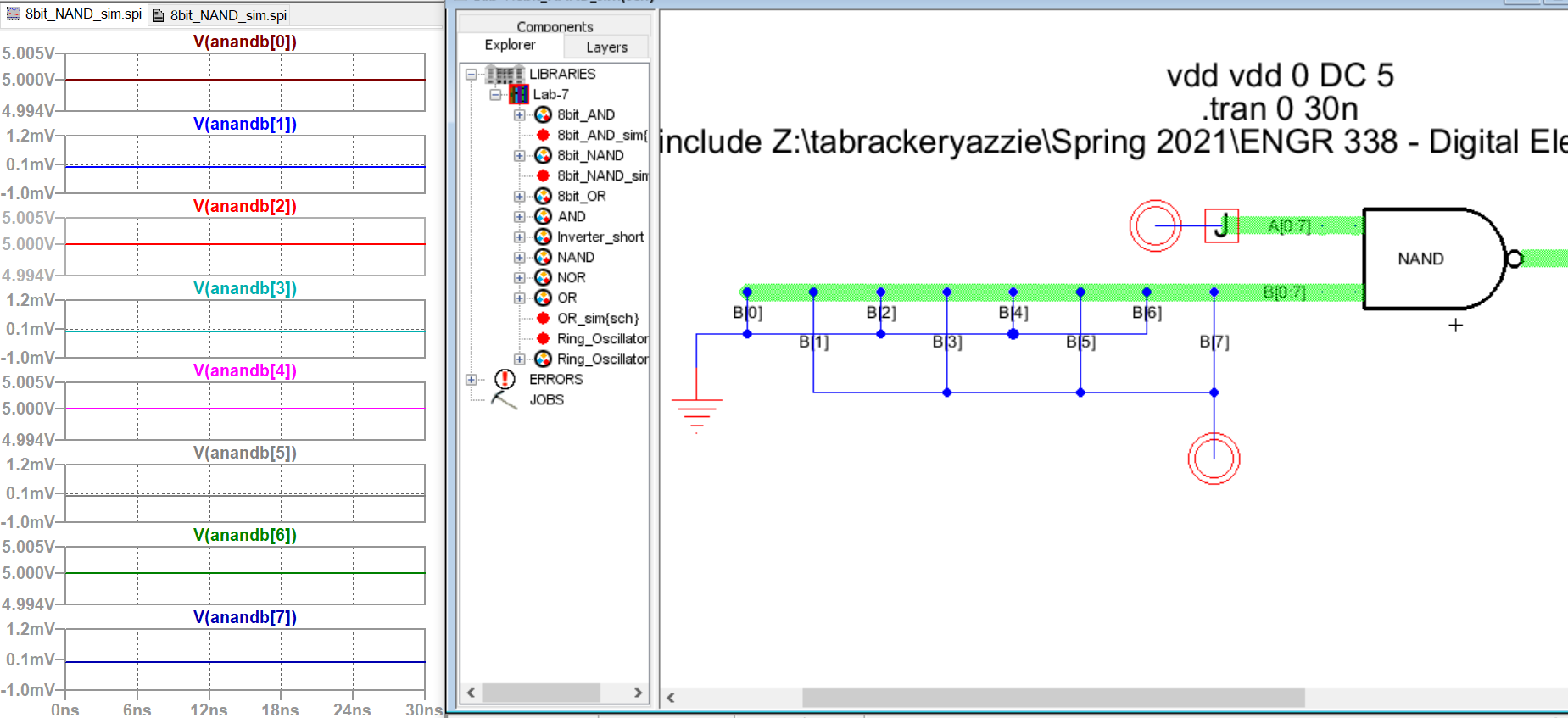
Task: Collapse the LIBRARIES tree node
Action: point(472,75)
